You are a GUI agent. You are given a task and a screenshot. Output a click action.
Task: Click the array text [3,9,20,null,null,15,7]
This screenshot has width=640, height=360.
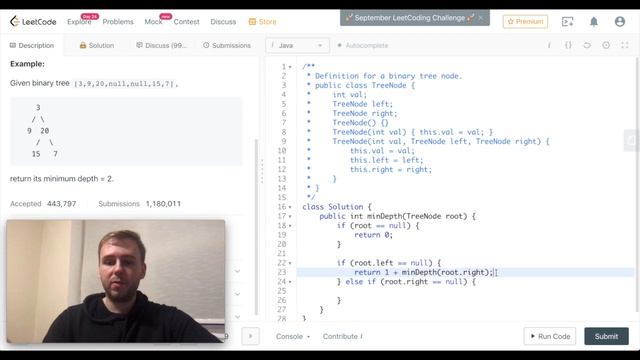[x=124, y=84]
